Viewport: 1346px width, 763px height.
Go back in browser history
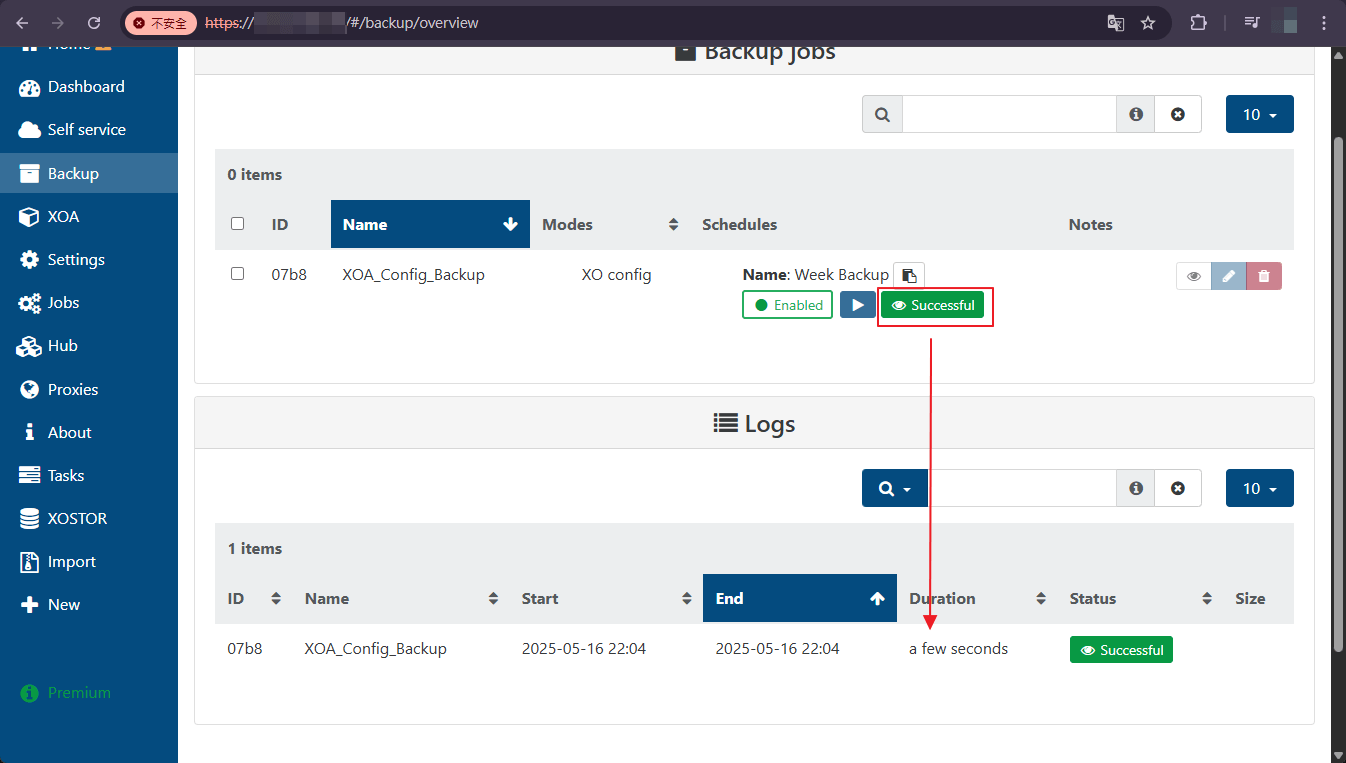click(22, 22)
